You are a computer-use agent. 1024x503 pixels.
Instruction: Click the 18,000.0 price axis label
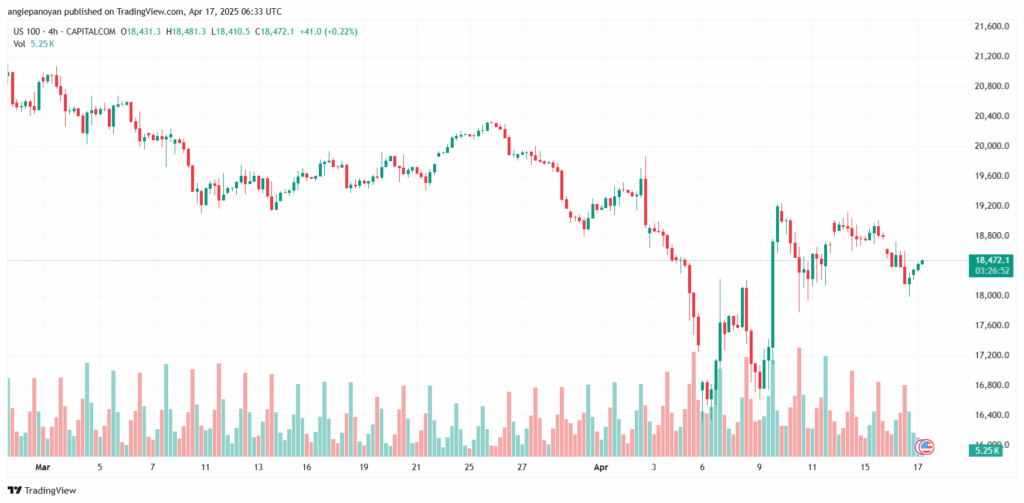pyautogui.click(x=994, y=296)
